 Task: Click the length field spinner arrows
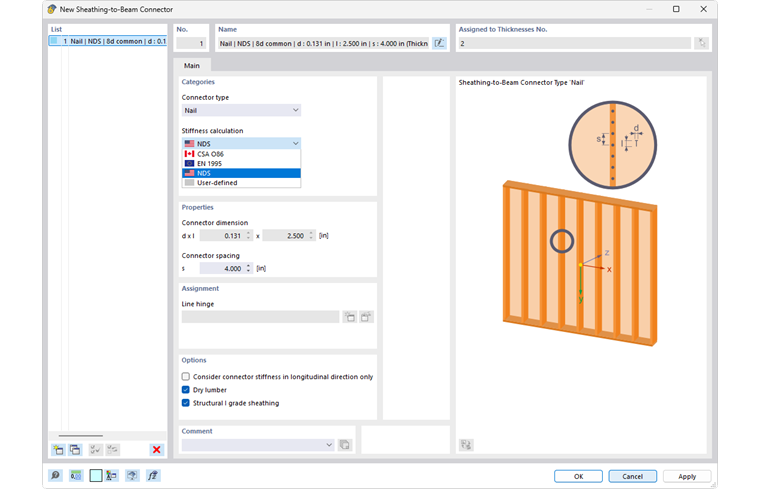(x=312, y=236)
